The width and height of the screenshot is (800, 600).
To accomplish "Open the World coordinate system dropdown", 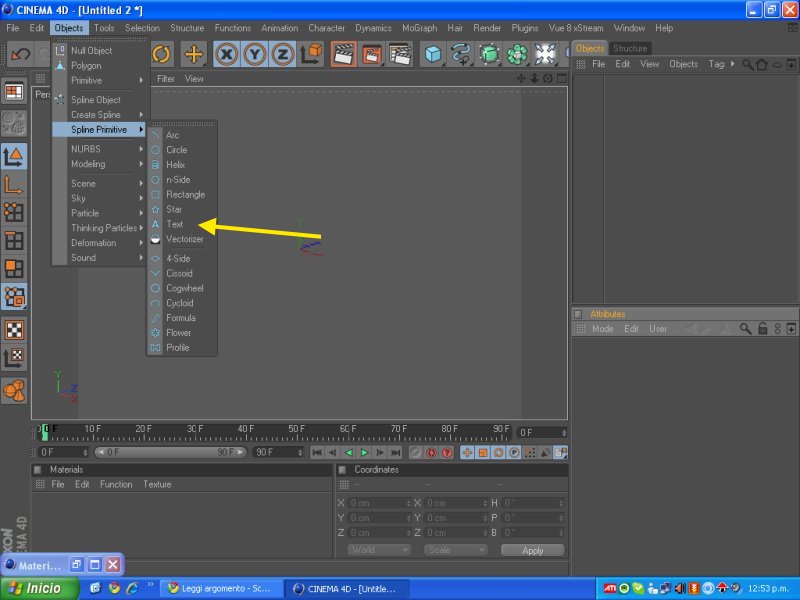I will point(380,550).
